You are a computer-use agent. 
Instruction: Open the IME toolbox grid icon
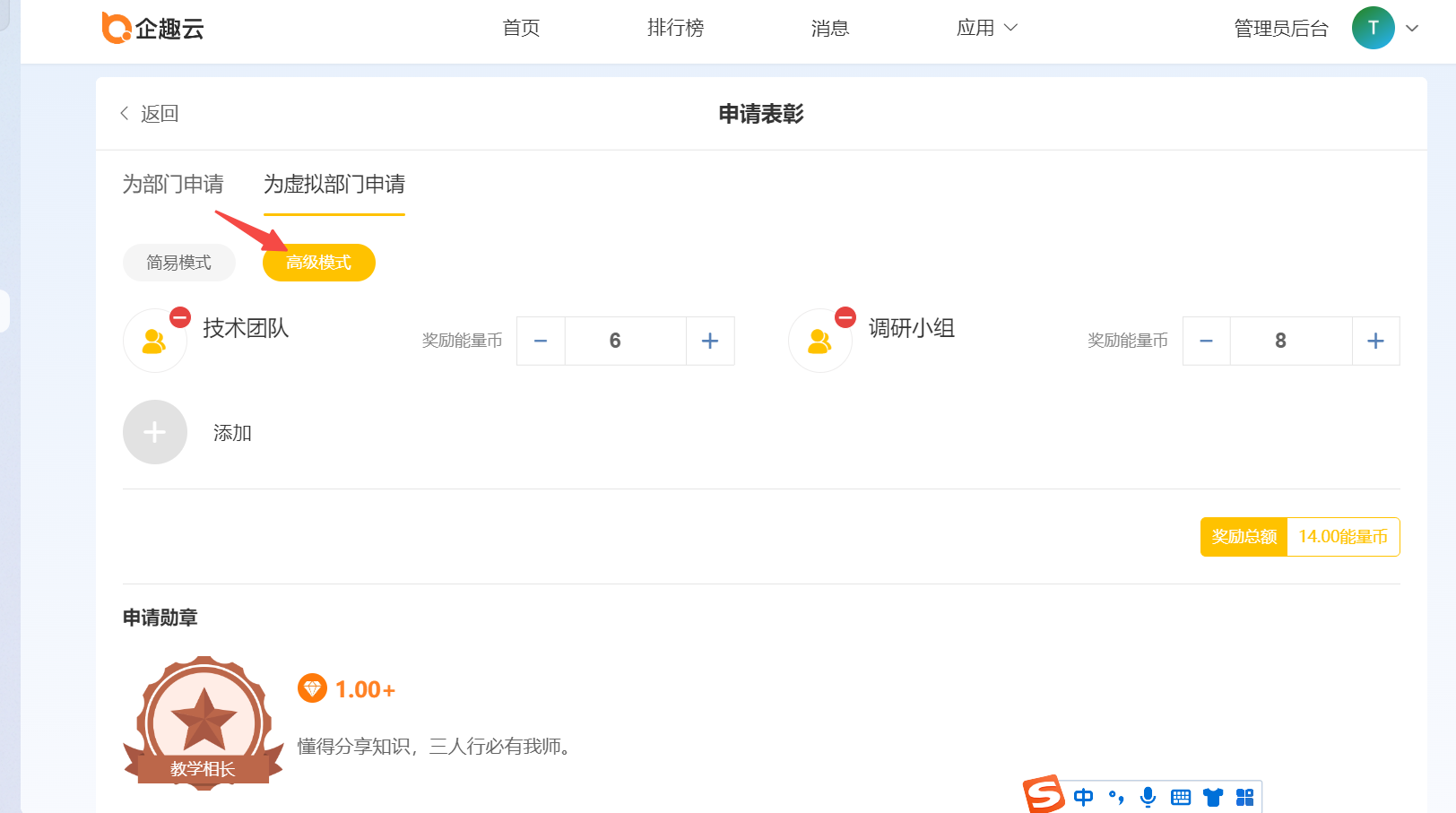click(x=1244, y=797)
